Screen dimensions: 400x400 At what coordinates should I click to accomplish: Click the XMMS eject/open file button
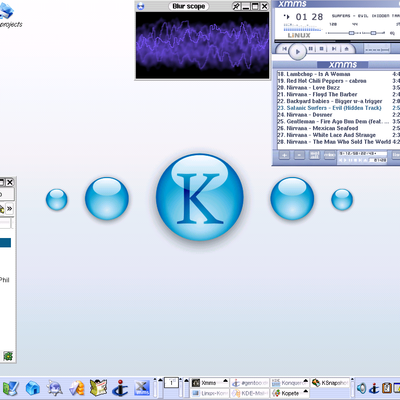[346, 49]
